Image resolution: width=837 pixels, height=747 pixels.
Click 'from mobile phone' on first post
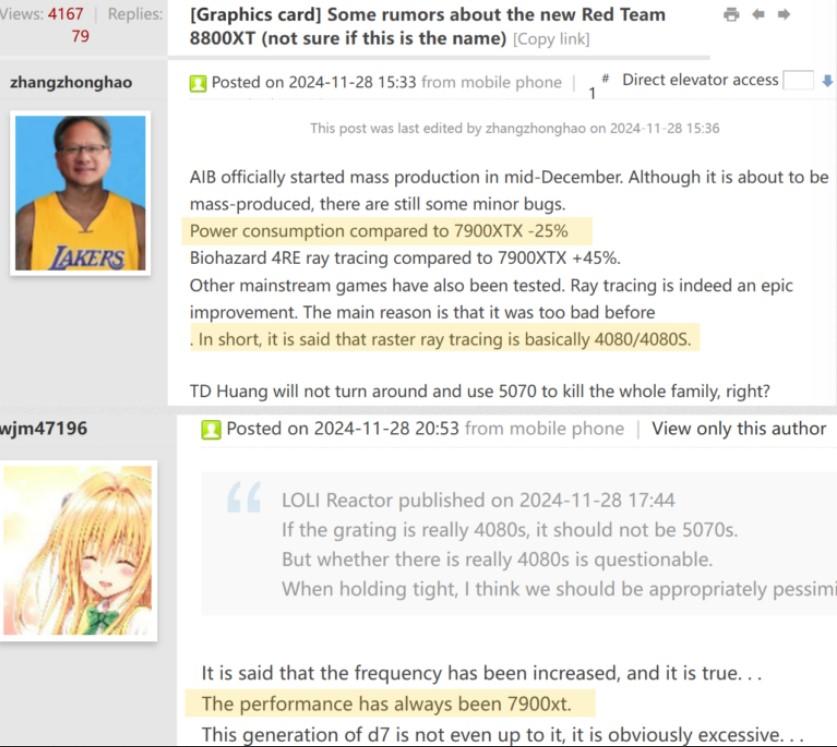tap(491, 82)
